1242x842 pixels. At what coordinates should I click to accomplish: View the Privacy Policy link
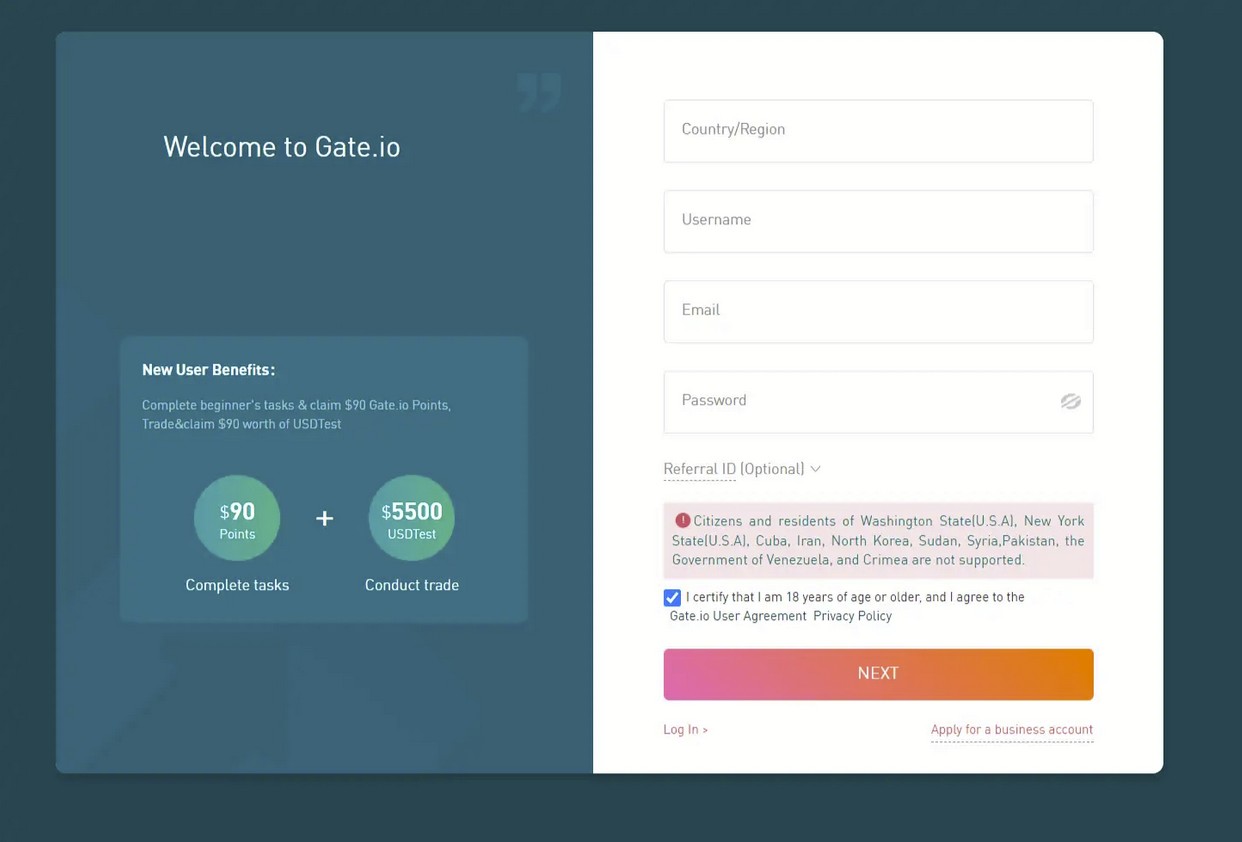click(852, 616)
